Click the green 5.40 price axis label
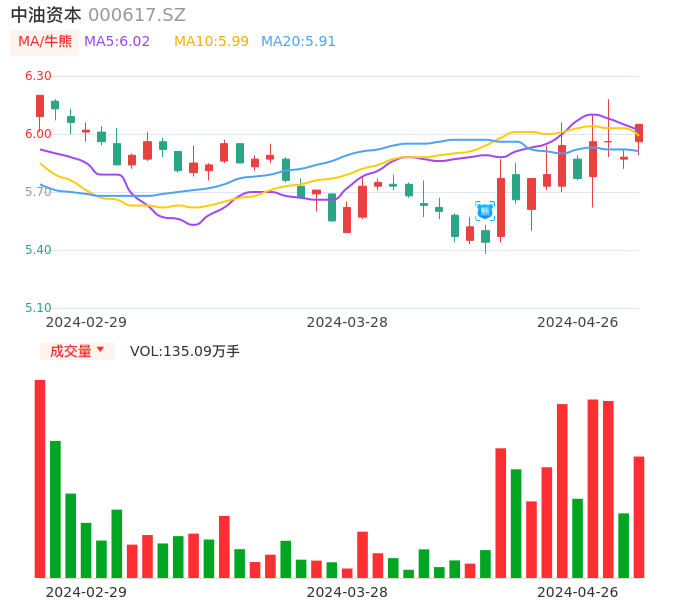Viewport: 686px width, 606px height. (38, 250)
